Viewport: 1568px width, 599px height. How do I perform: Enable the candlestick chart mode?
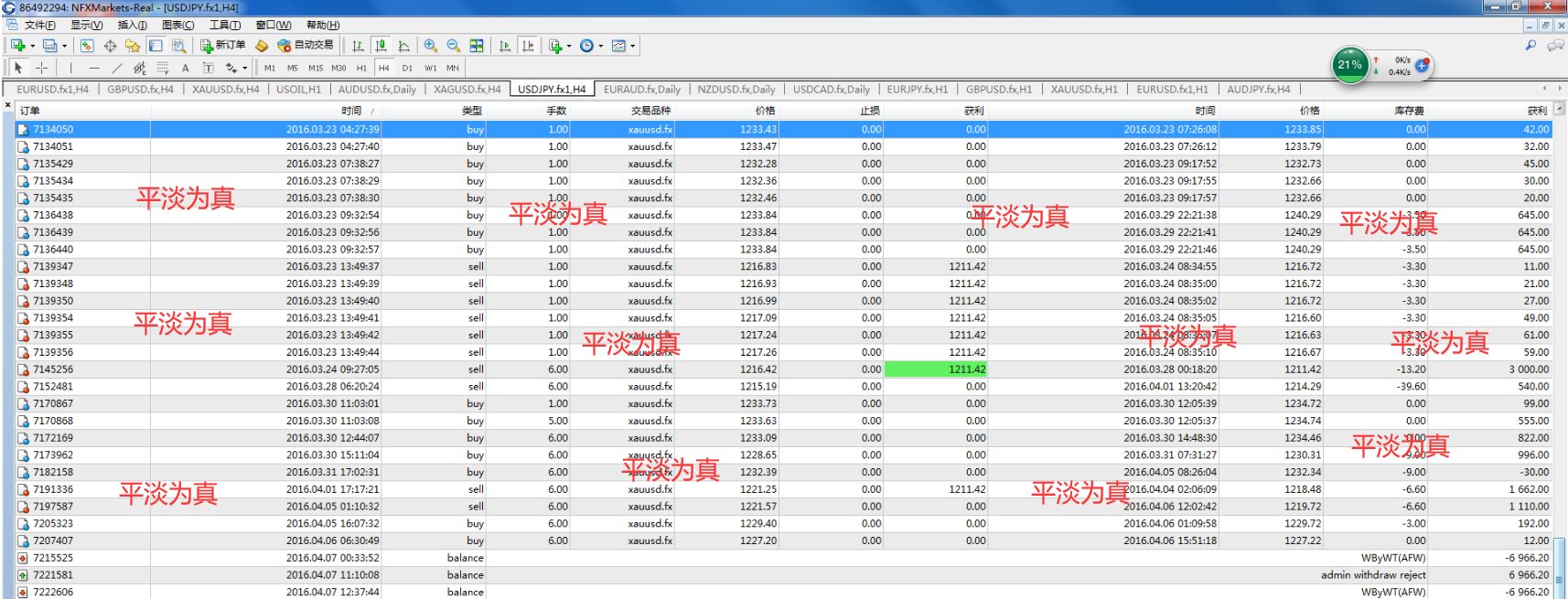(x=381, y=45)
